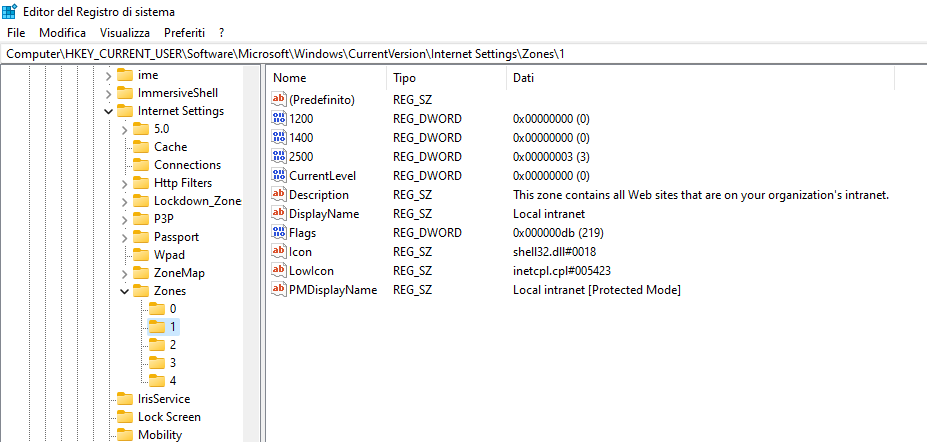Image resolution: width=927 pixels, height=442 pixels.
Task: Select the ZoneMap tree label
Action: [x=180, y=273]
